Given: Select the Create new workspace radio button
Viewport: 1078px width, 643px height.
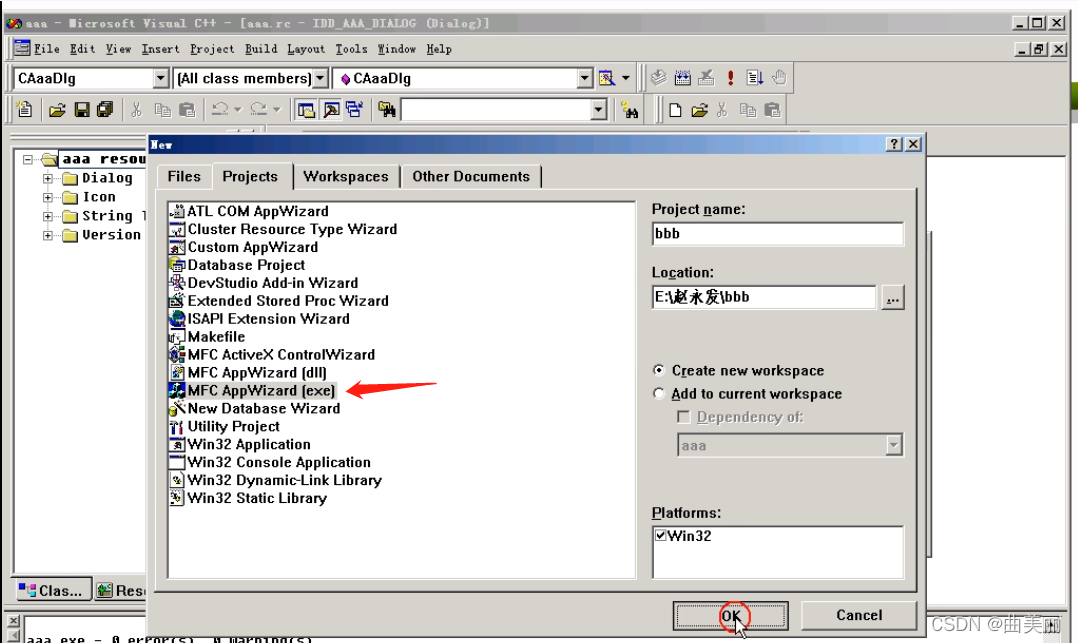Looking at the screenshot, I should pos(659,371).
